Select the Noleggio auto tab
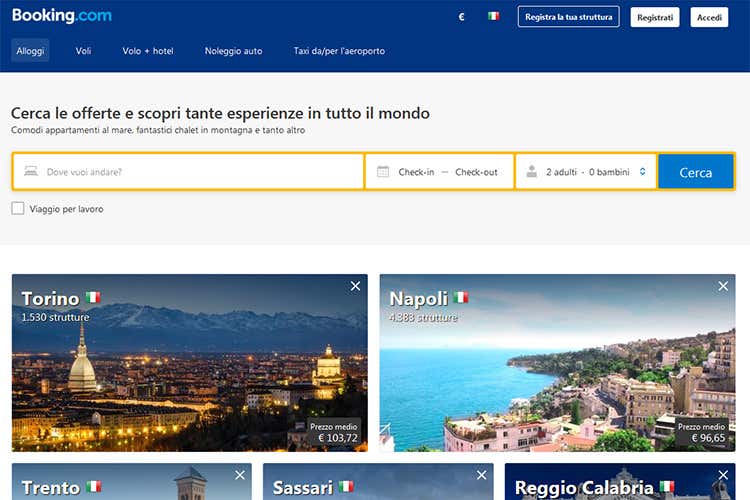750x500 pixels. [233, 51]
